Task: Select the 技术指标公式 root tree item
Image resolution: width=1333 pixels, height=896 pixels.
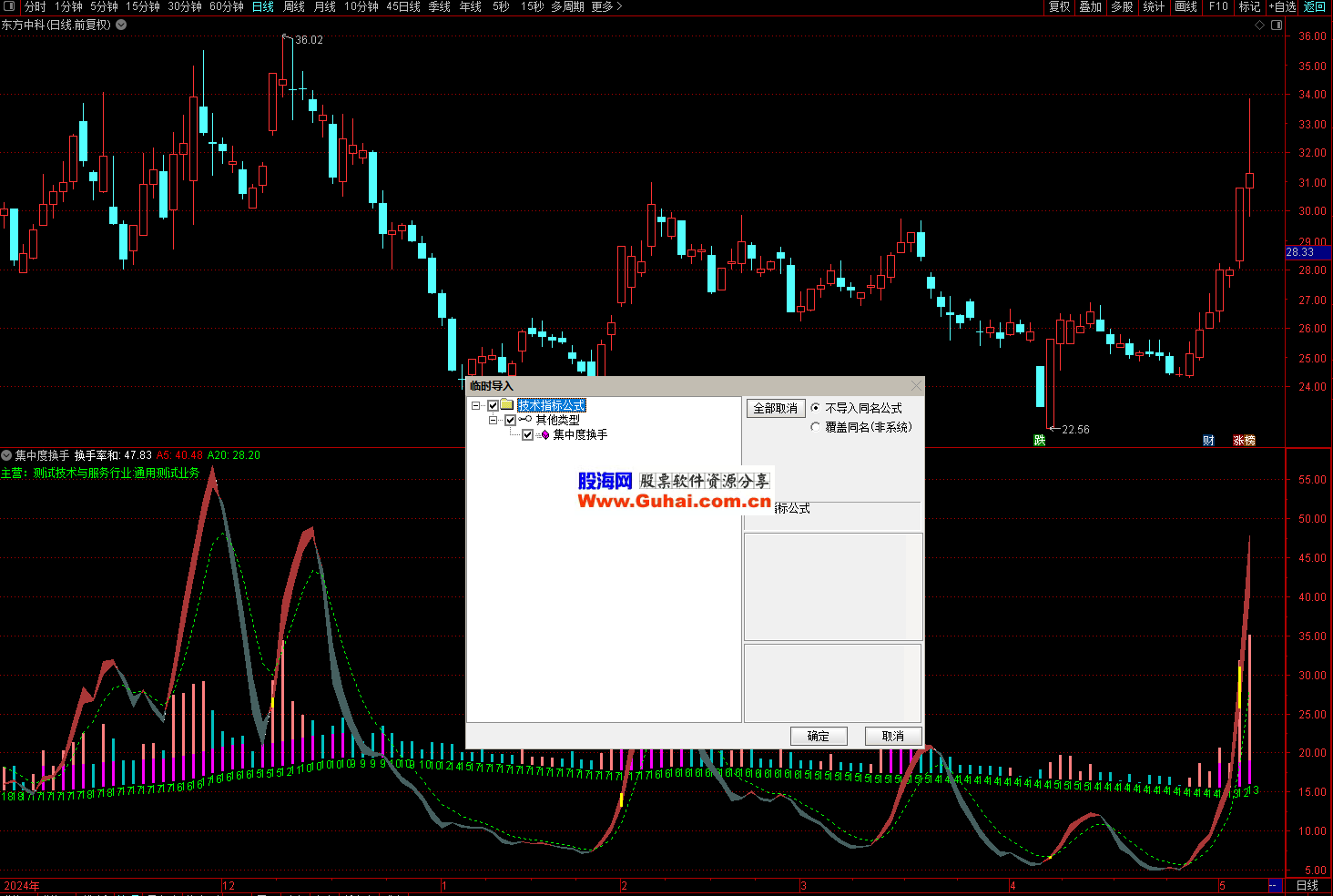Action: 552,405
